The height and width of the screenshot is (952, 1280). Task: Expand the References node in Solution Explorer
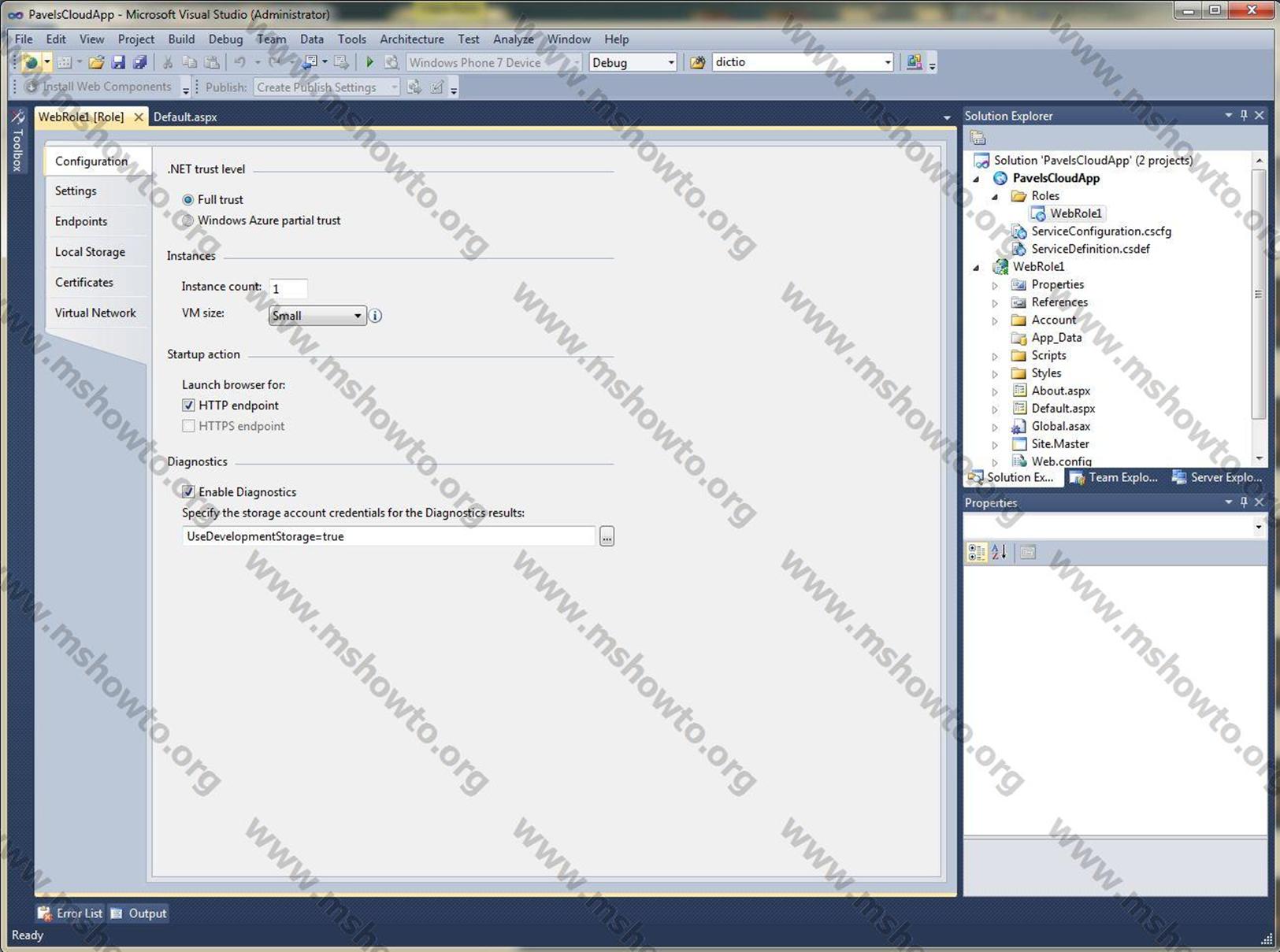(995, 303)
